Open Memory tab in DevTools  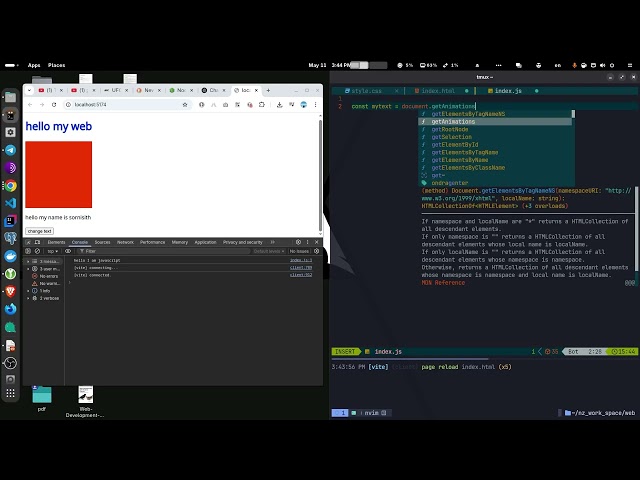pos(180,242)
